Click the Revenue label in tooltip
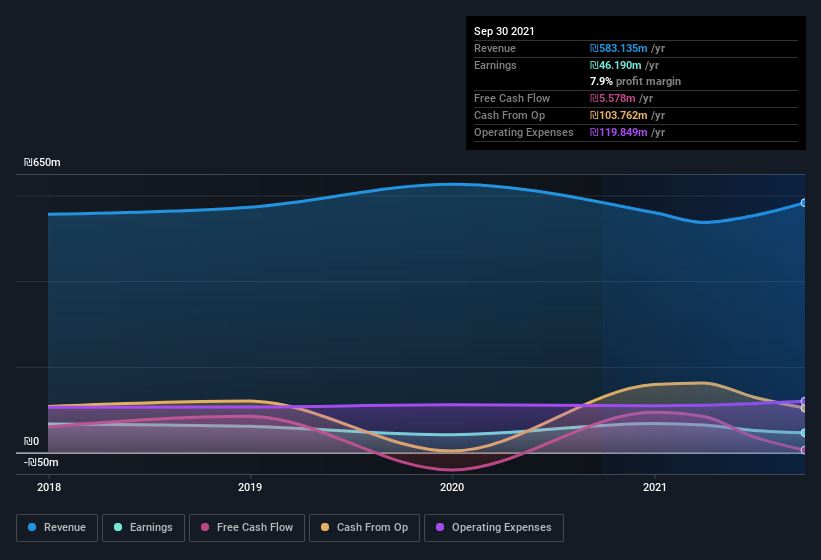 (x=495, y=48)
